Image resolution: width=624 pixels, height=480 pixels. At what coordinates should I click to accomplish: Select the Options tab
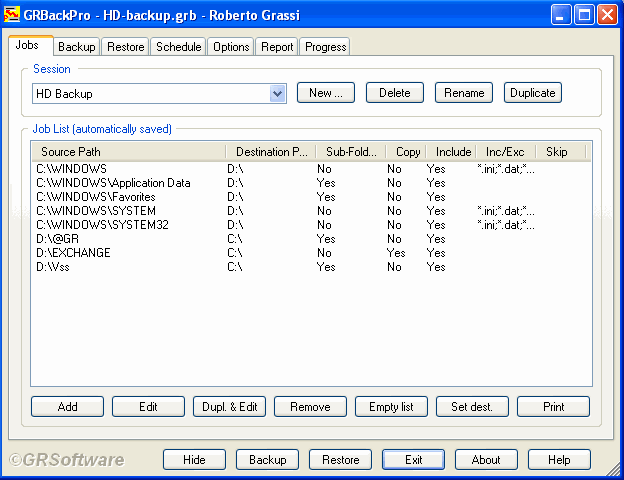click(x=231, y=47)
